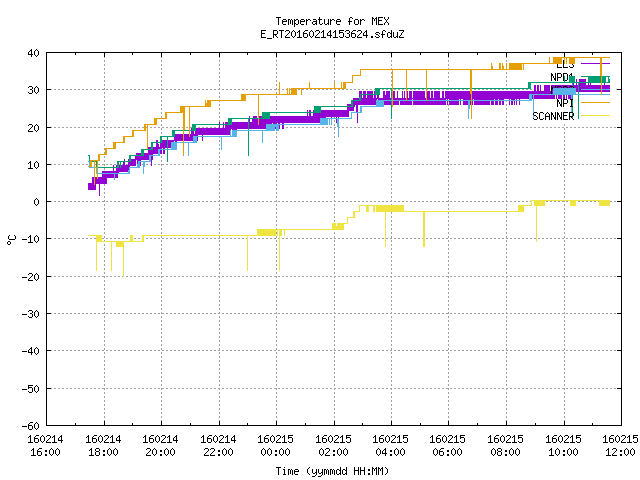Click the x-axis label '160214 22:00'
This screenshot has width=640, height=480.
(218, 445)
